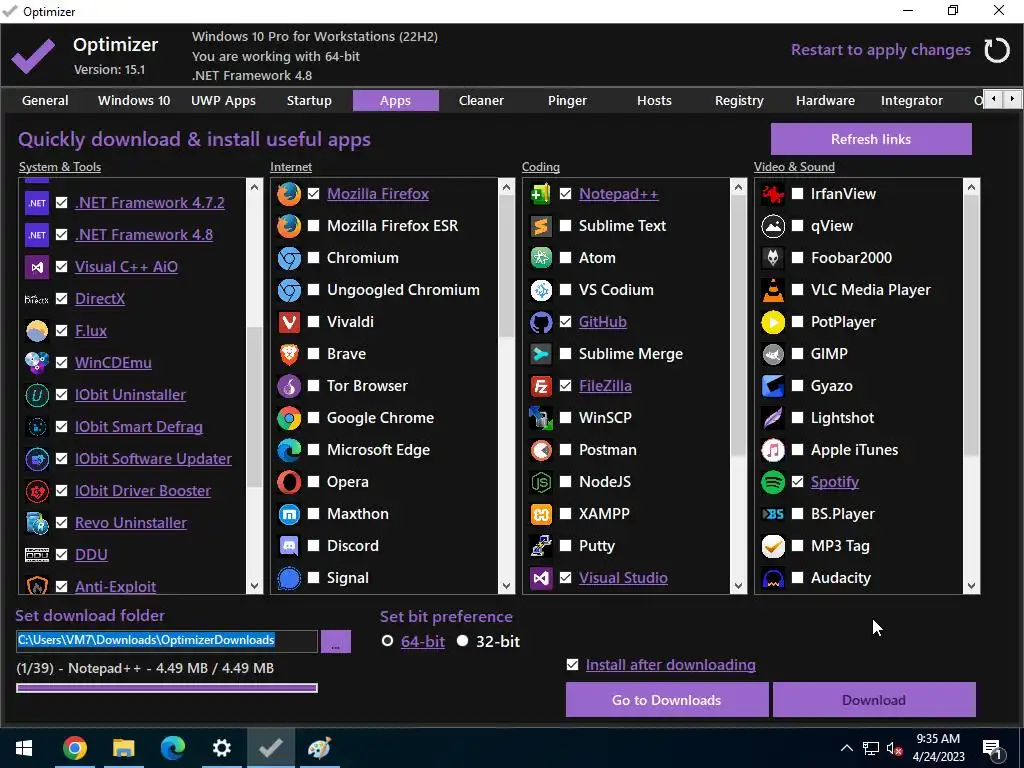Show hidden system tray icons
This screenshot has width=1024, height=768.
click(x=846, y=748)
